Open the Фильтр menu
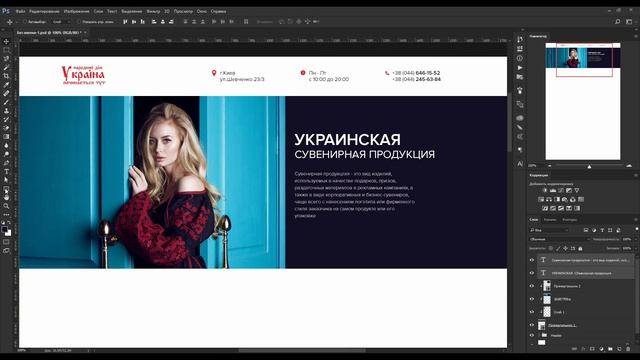Screen dimensions: 640x360 [153, 11]
